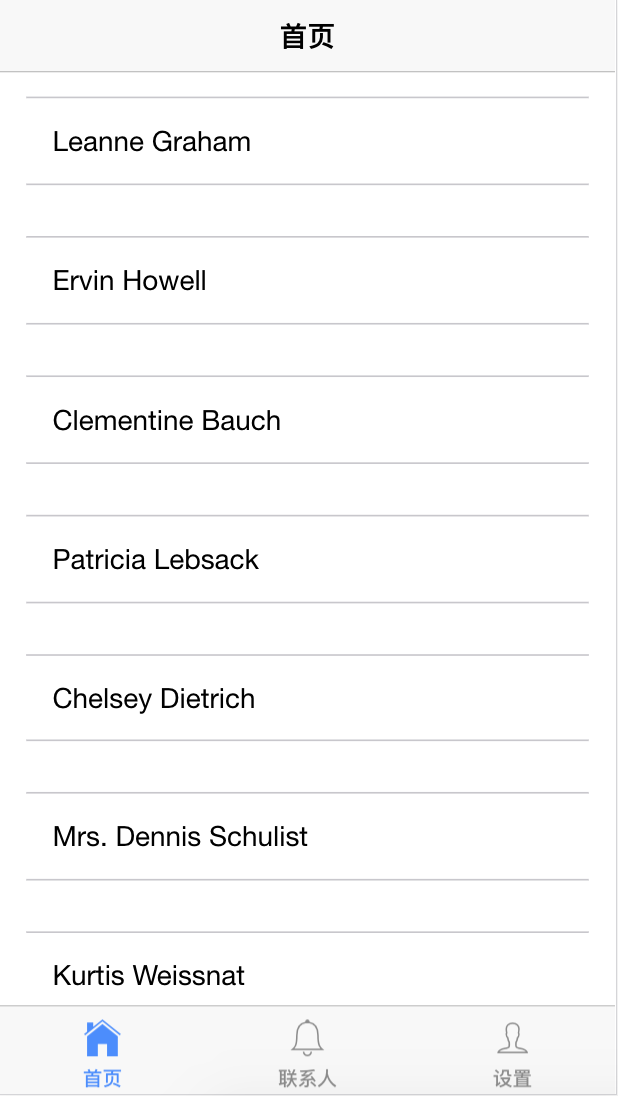Image resolution: width=618 pixels, height=1096 pixels.
Task: Open Chelsey Dietrich's row
Action: [154, 699]
